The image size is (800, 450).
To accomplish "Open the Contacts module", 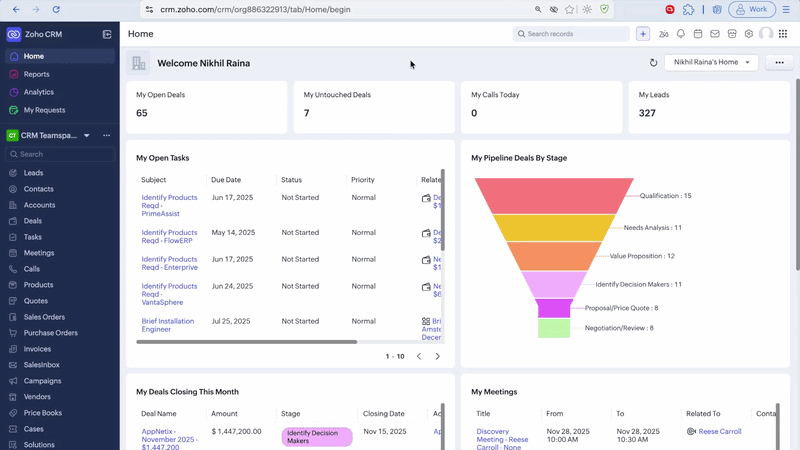I will pyautogui.click(x=38, y=189).
